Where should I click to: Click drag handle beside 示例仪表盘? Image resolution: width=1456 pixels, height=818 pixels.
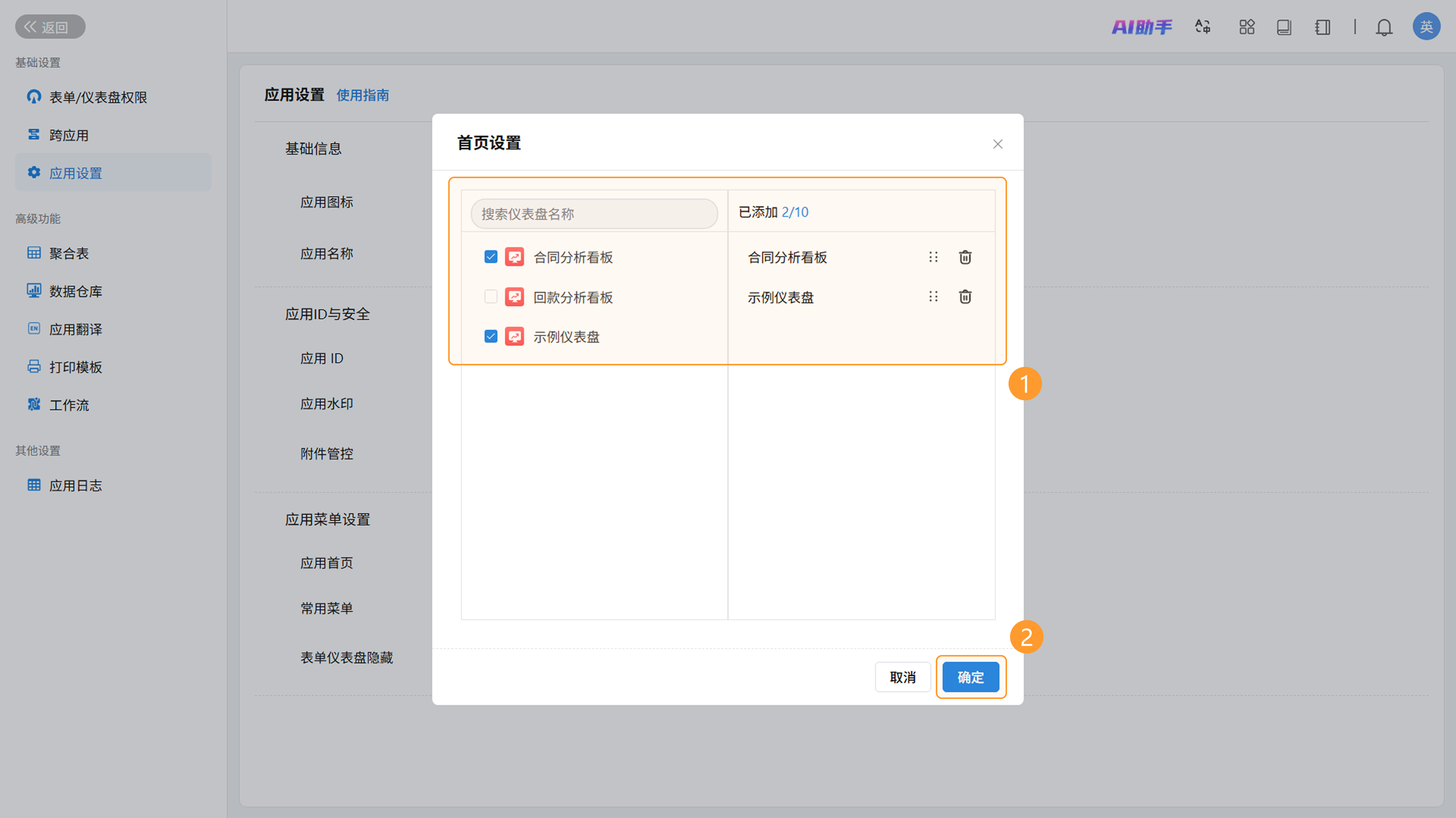click(933, 296)
